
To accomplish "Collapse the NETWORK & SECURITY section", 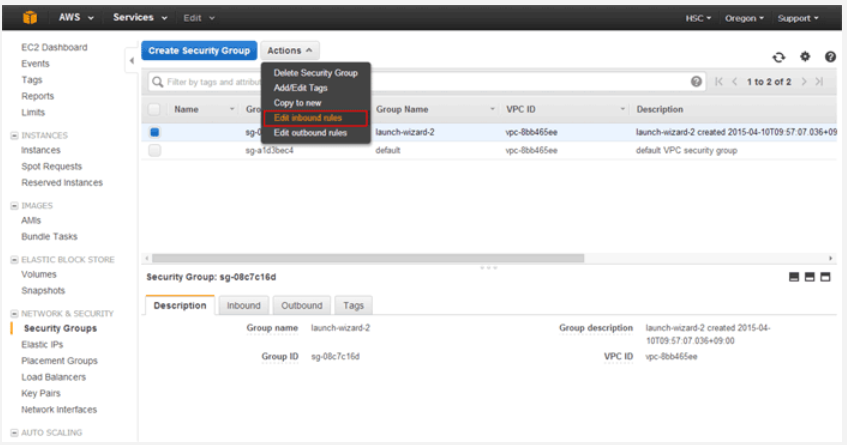I will pos(15,314).
